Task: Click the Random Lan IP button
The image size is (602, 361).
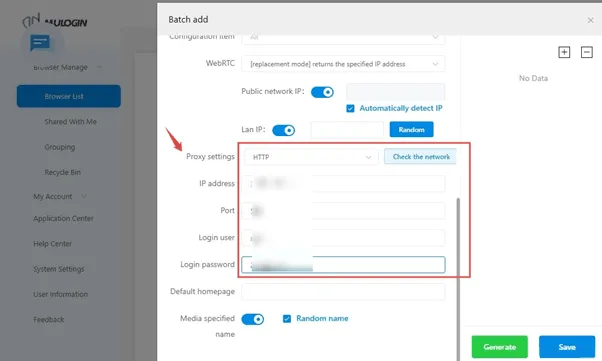Action: [x=412, y=129]
